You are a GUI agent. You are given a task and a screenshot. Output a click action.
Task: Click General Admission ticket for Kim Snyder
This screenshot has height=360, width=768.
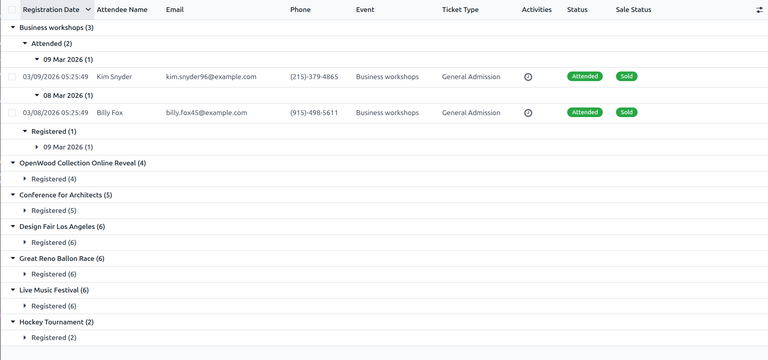(471, 77)
